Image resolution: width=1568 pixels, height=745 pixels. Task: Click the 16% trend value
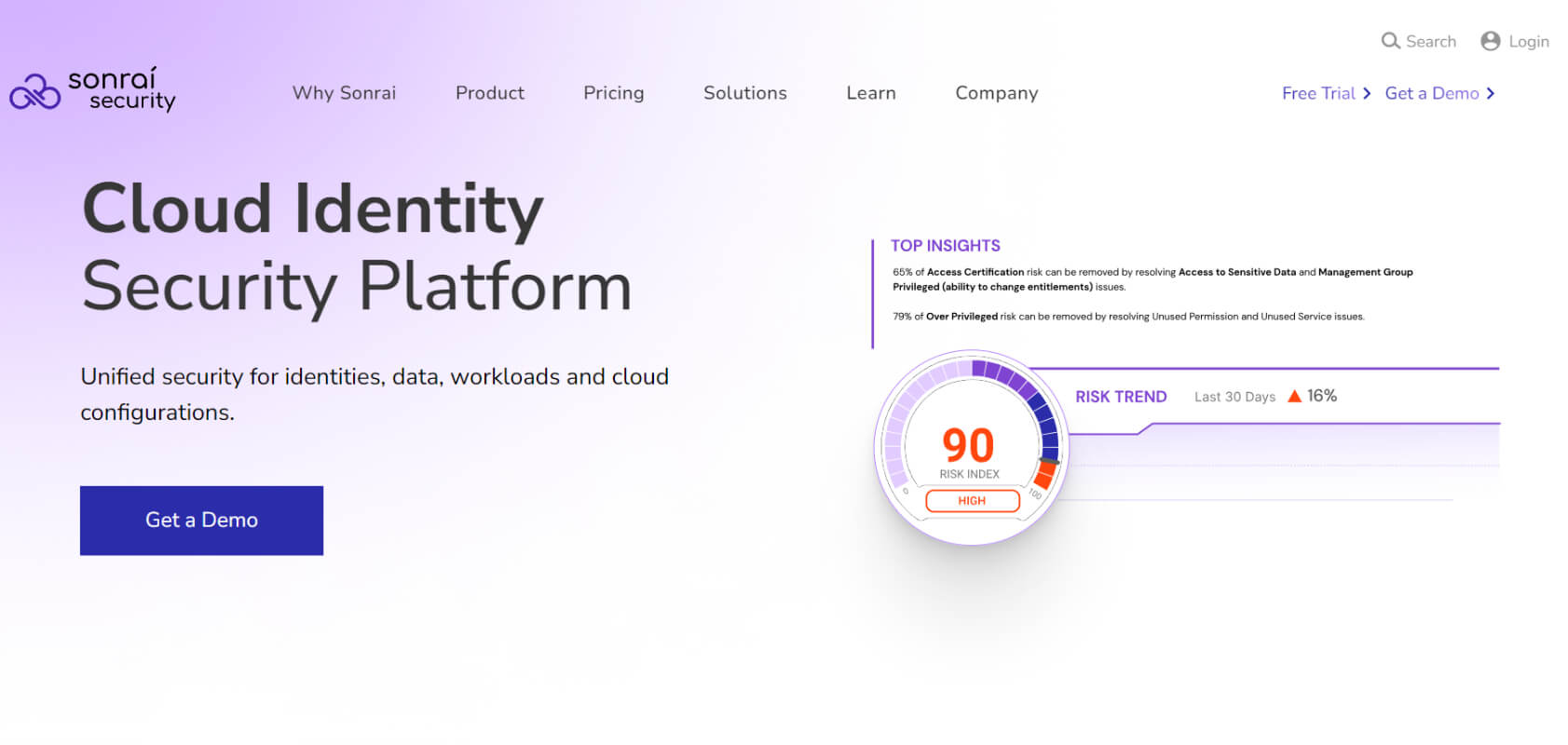click(1322, 396)
